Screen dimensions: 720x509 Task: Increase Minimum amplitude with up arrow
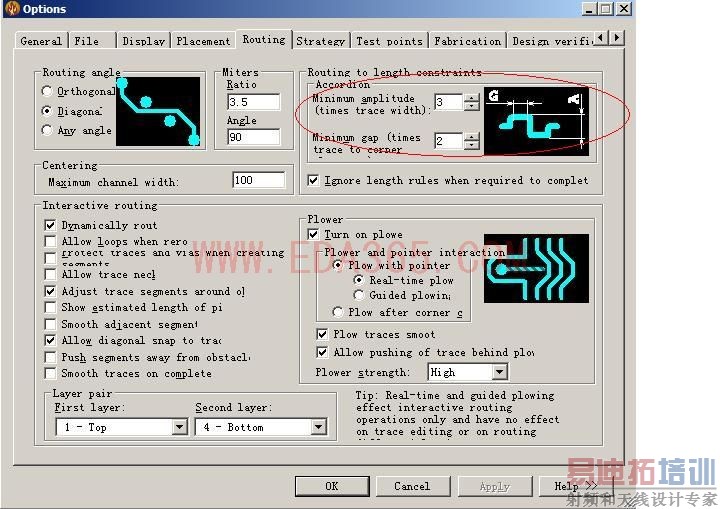[x=472, y=97]
